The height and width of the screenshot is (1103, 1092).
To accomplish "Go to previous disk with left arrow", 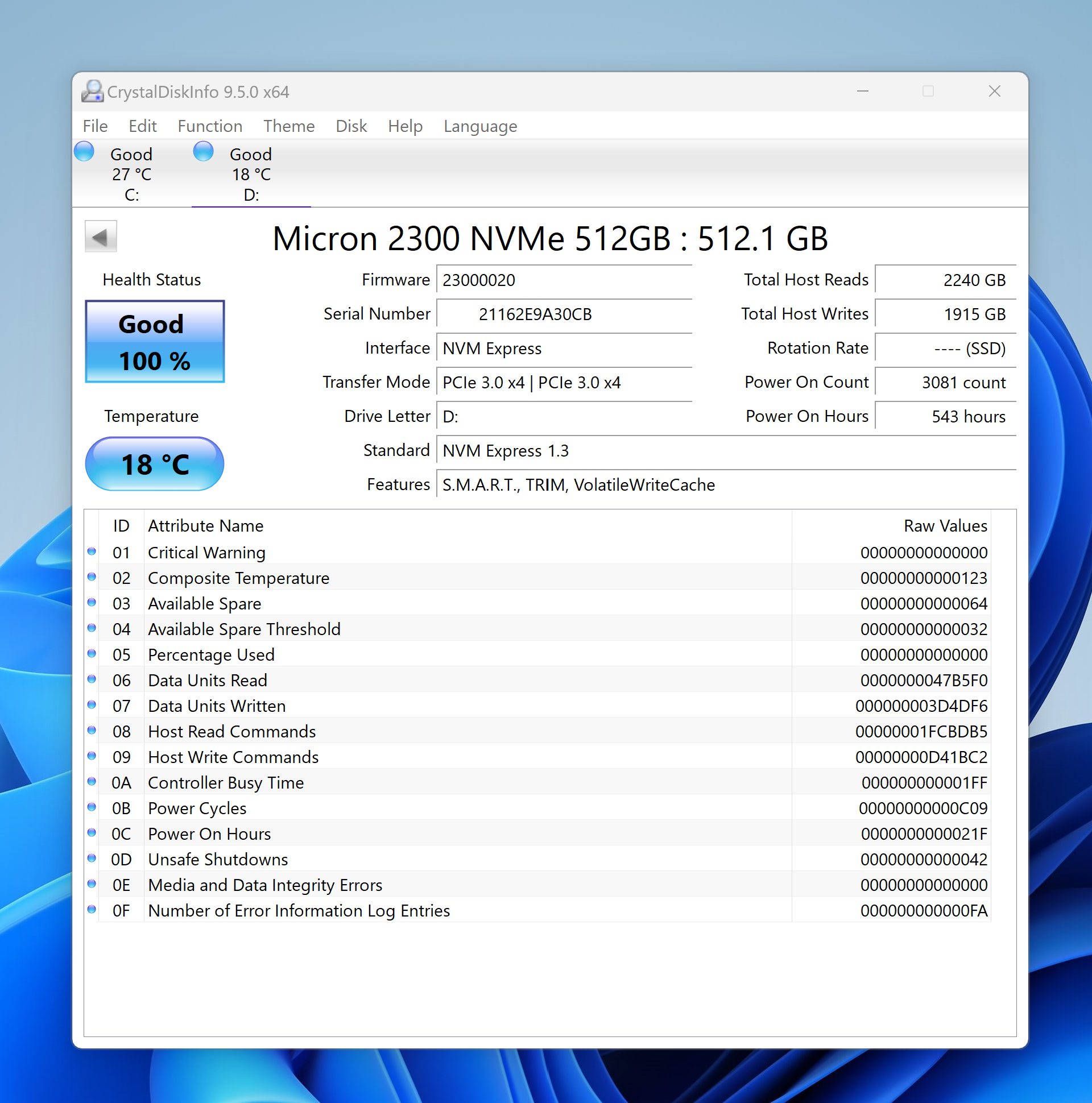I will tap(101, 236).
